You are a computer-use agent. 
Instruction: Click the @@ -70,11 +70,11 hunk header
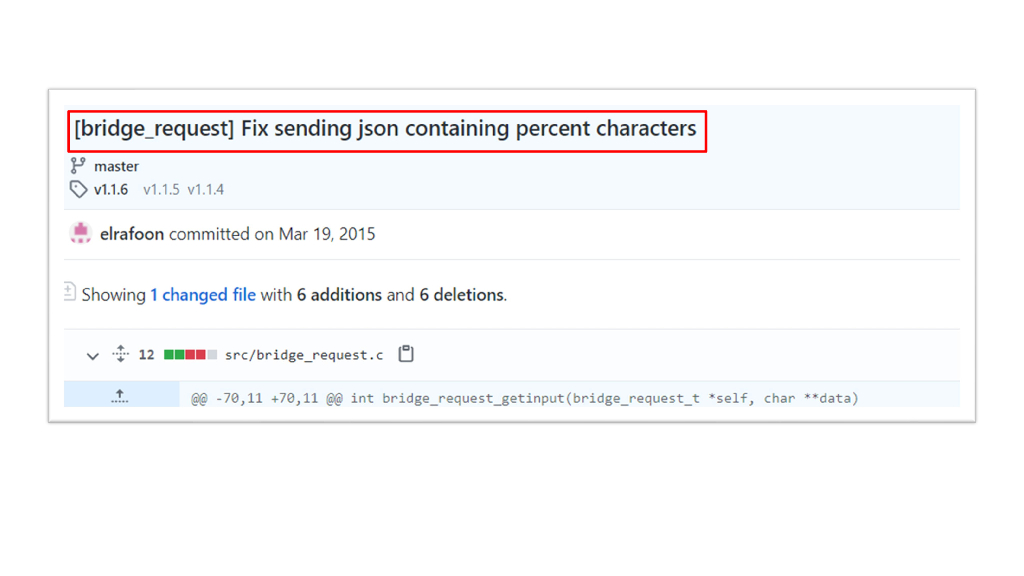click(524, 398)
